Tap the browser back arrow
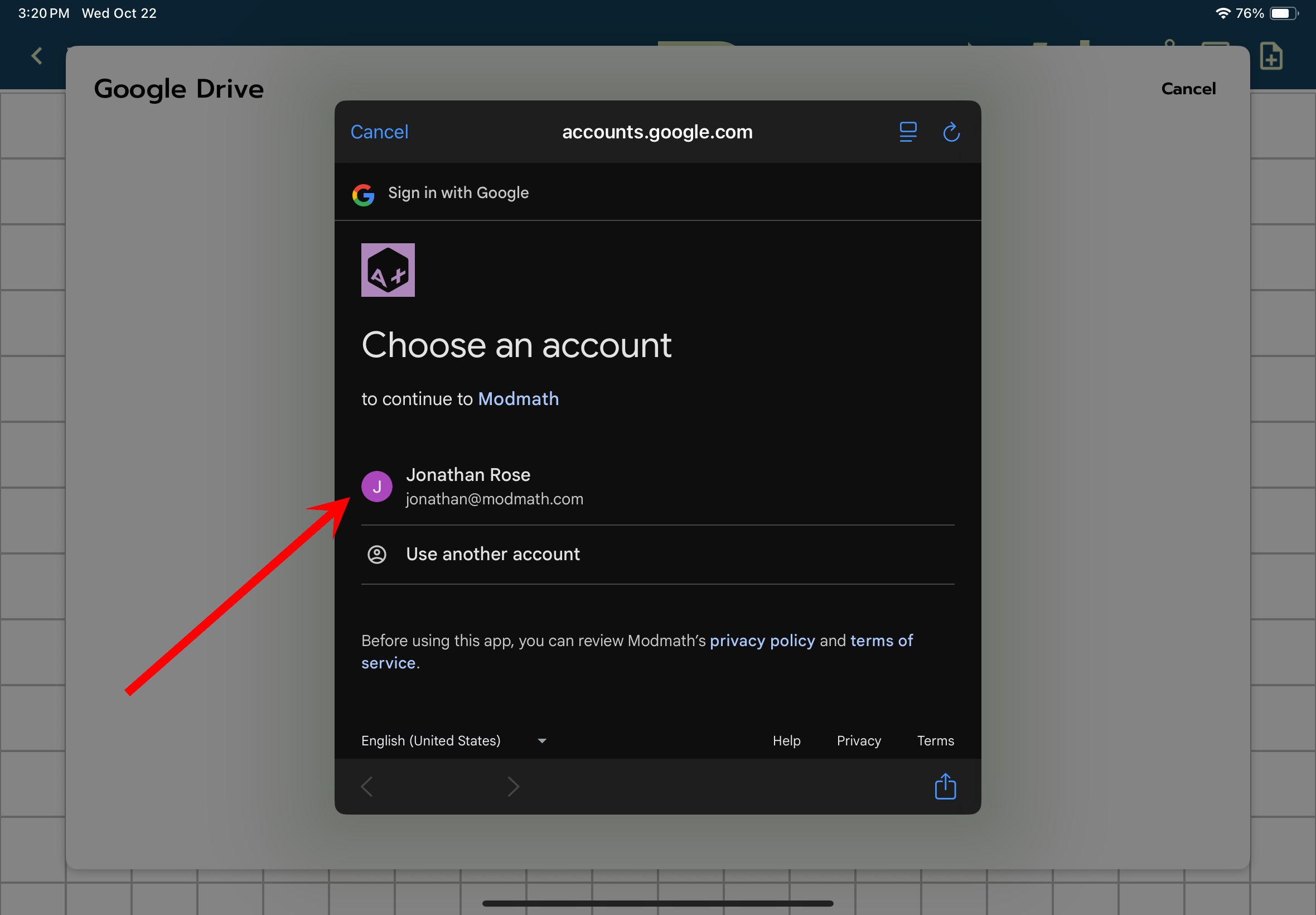1316x915 pixels. tap(367, 787)
